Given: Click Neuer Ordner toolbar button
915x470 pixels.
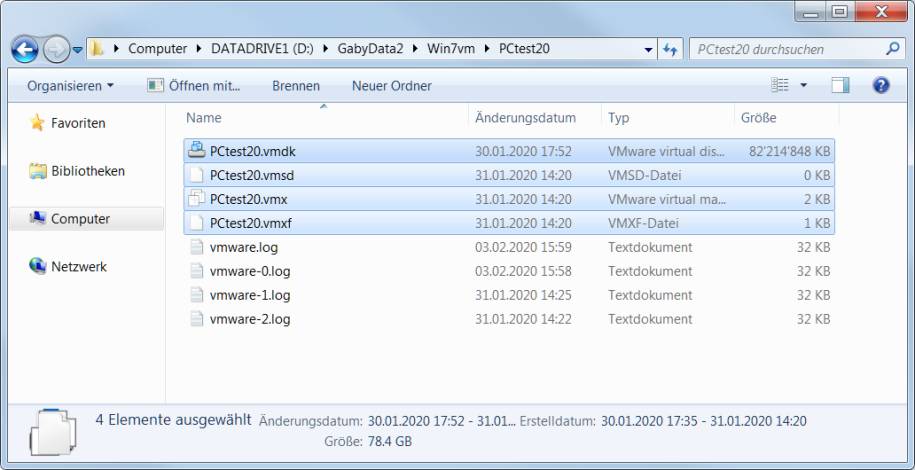Looking at the screenshot, I should point(392,86).
